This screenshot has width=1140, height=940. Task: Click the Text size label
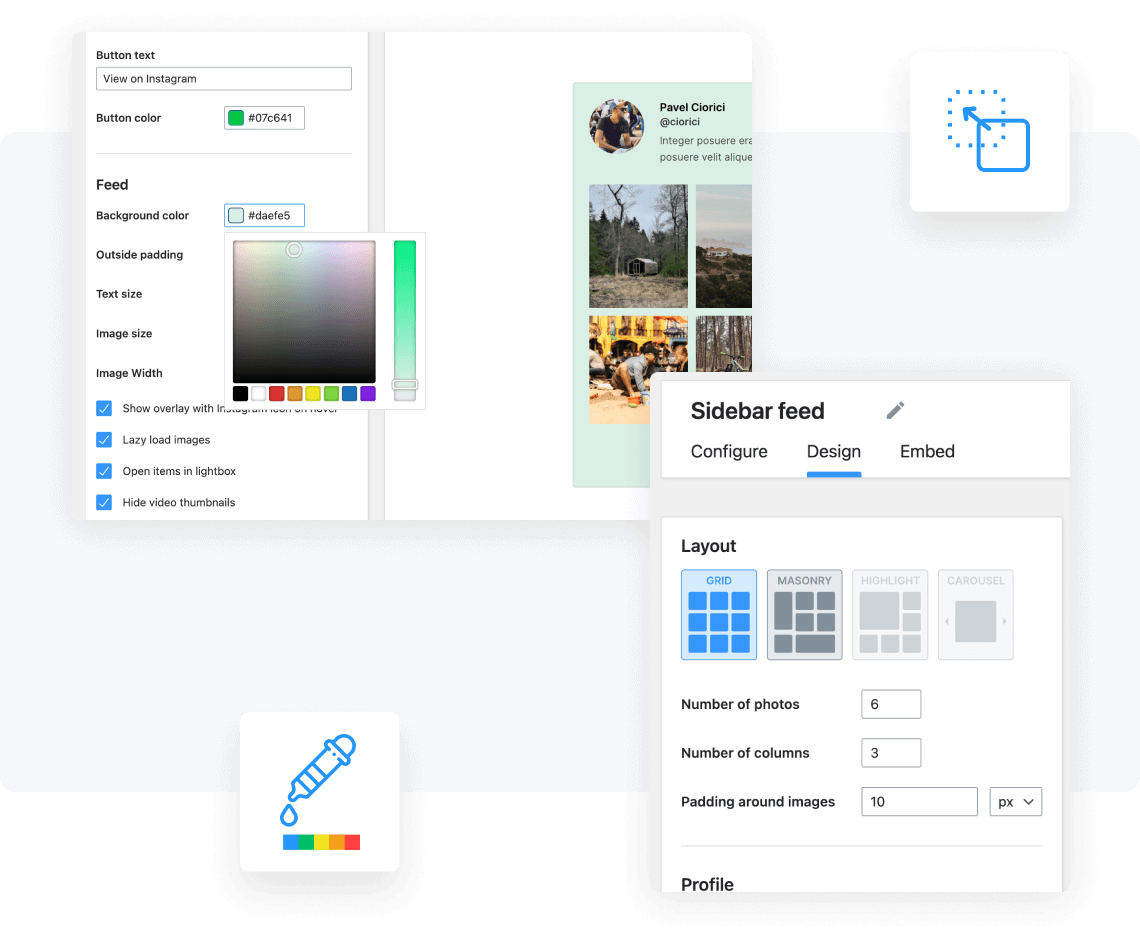[x=119, y=294]
